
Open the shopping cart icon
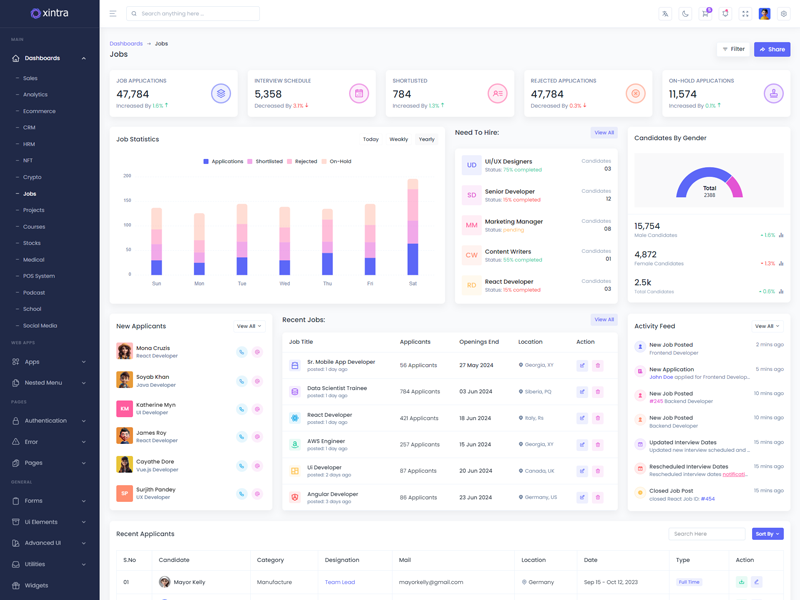point(705,14)
